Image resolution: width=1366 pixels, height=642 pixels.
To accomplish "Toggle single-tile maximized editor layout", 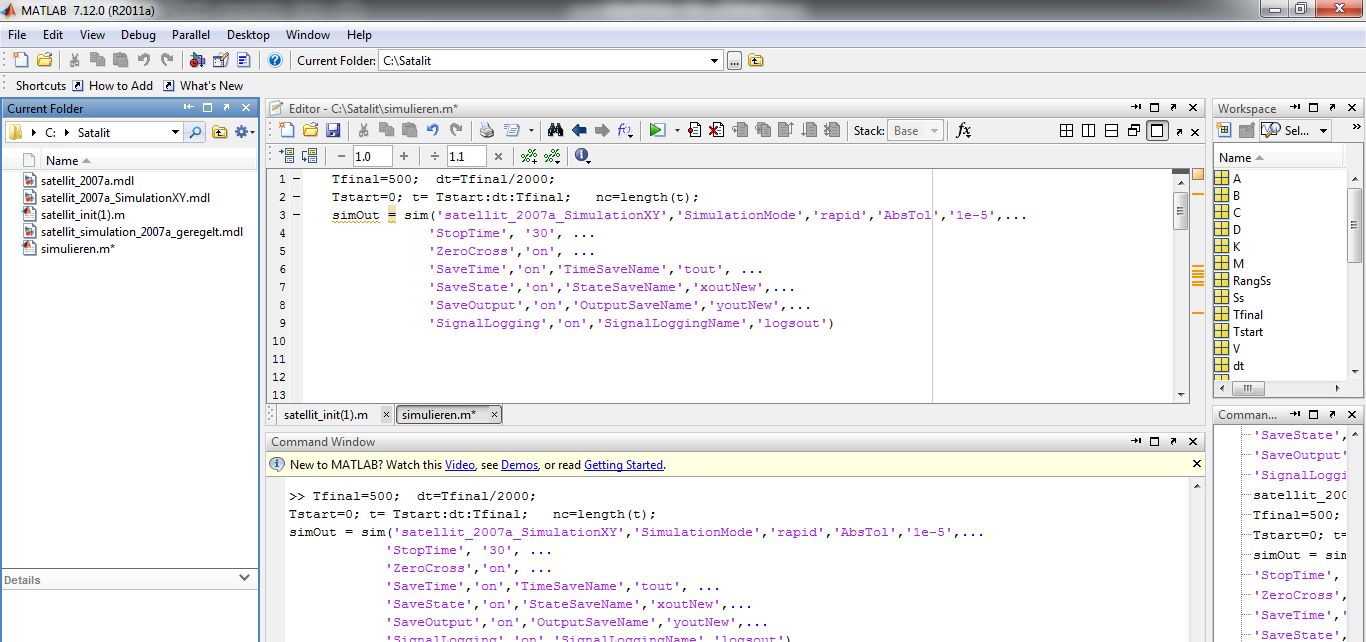I will pyautogui.click(x=1157, y=130).
